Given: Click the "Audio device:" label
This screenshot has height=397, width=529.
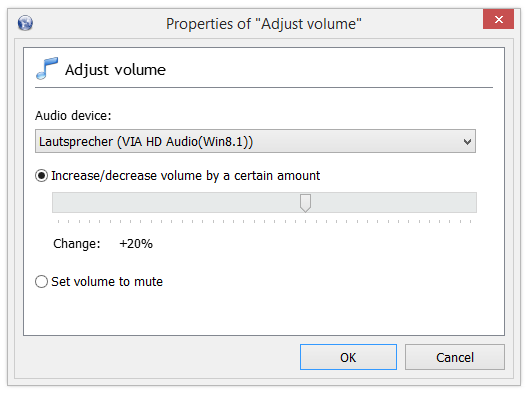Looking at the screenshot, I should click(x=73, y=116).
